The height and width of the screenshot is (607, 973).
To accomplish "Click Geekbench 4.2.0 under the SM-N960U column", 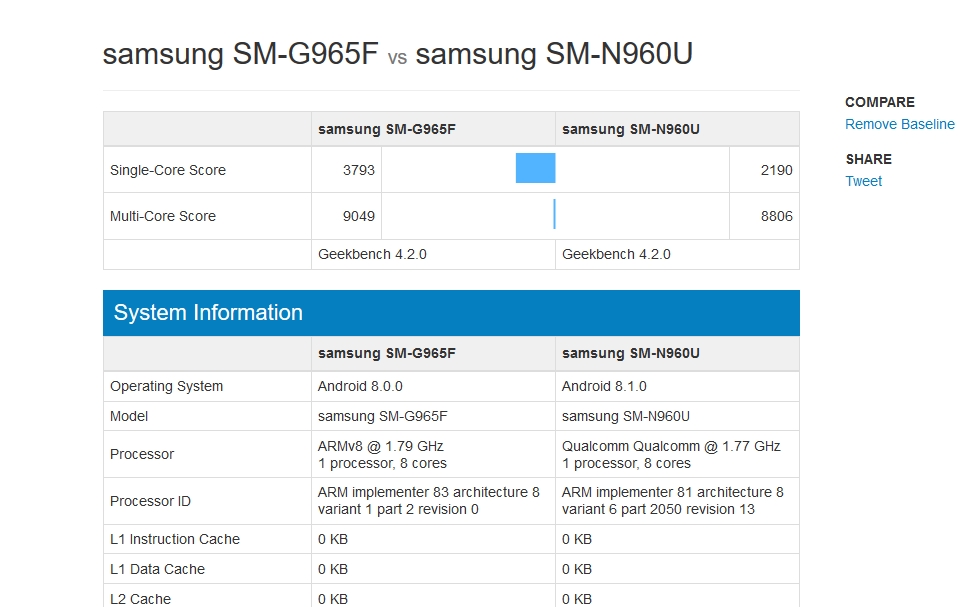I will click(x=616, y=254).
